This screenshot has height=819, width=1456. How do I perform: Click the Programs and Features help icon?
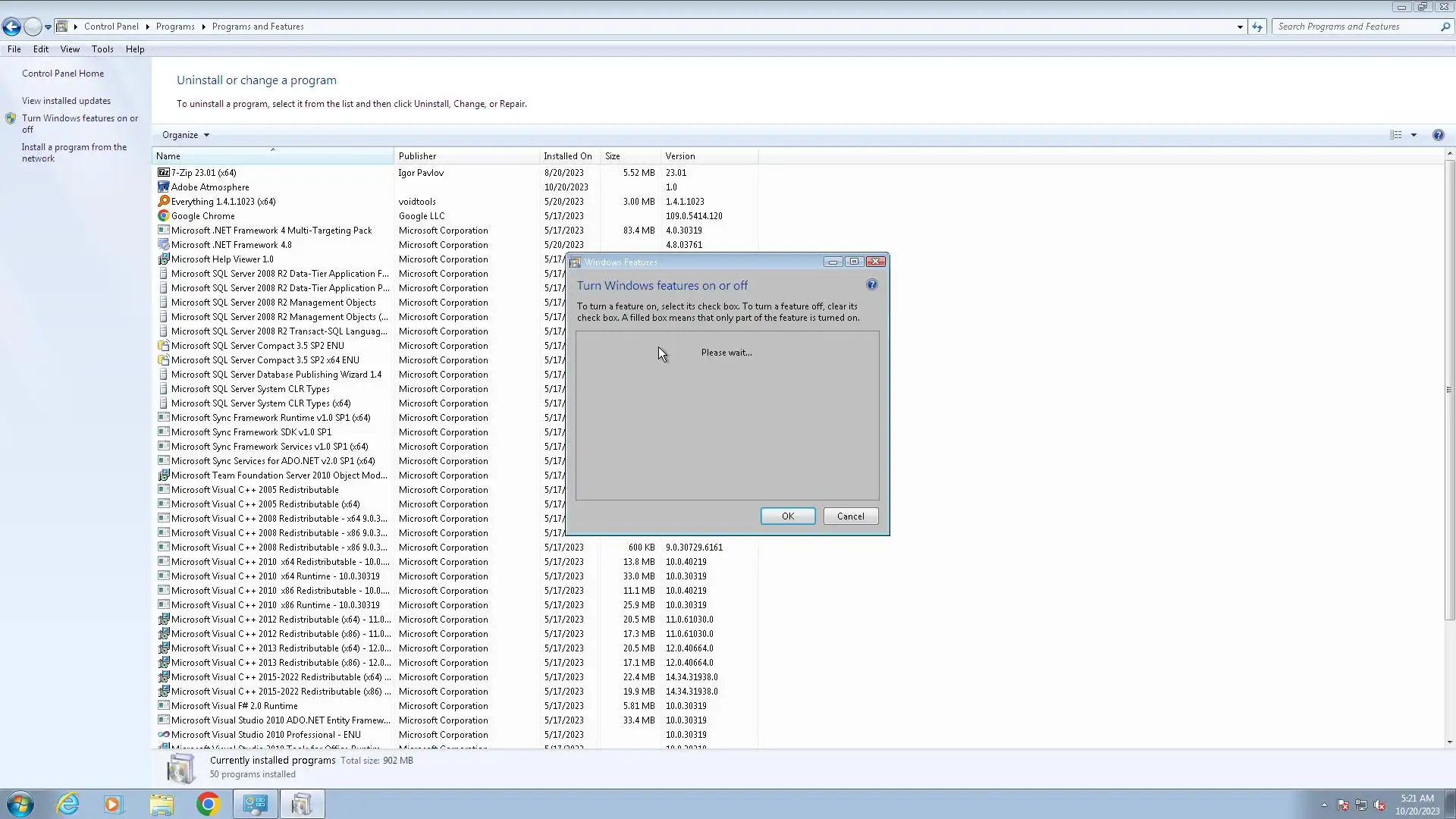(x=1438, y=135)
